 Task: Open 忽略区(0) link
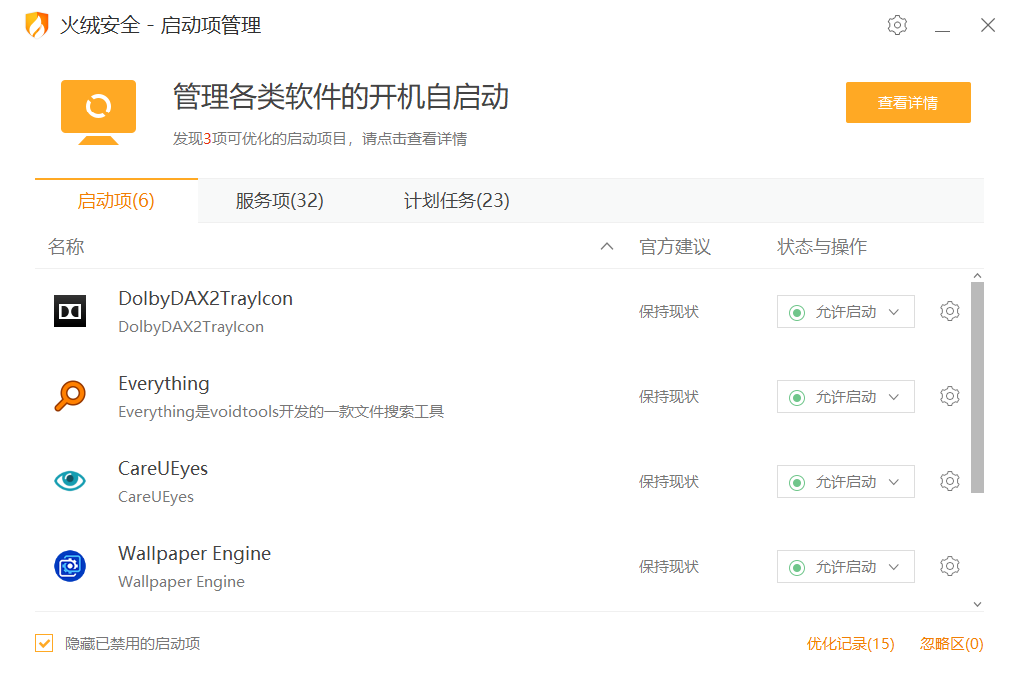point(951,644)
